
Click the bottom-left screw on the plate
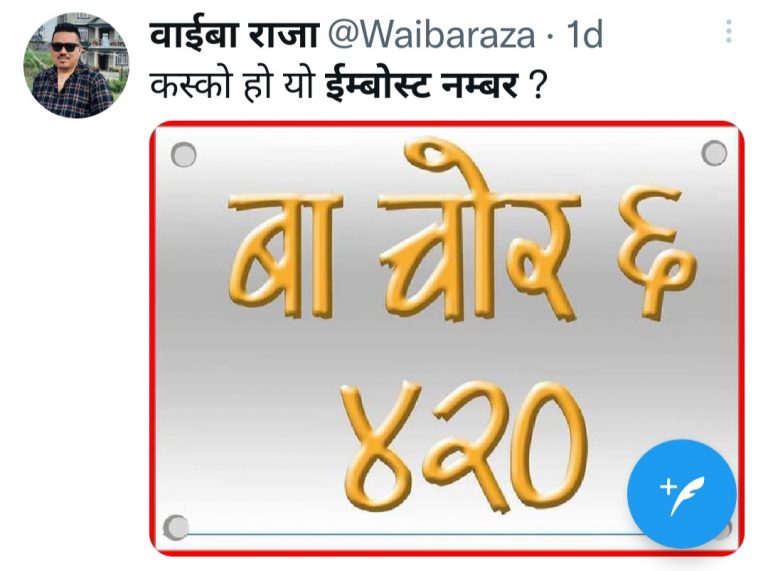tap(176, 527)
